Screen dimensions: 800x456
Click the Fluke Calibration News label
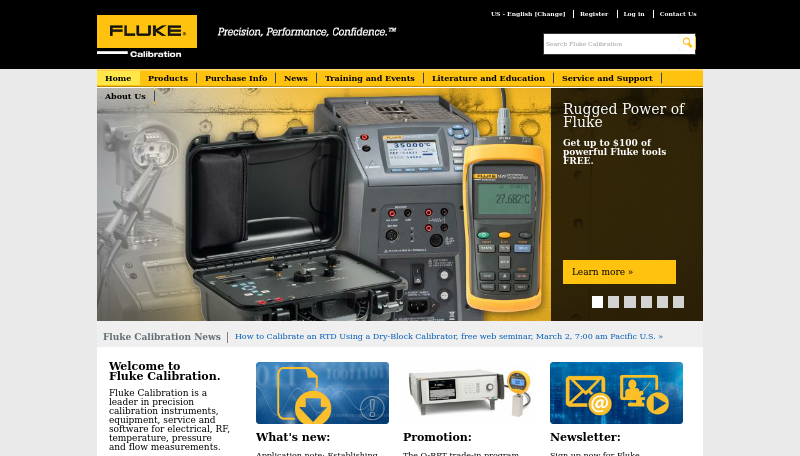(162, 337)
